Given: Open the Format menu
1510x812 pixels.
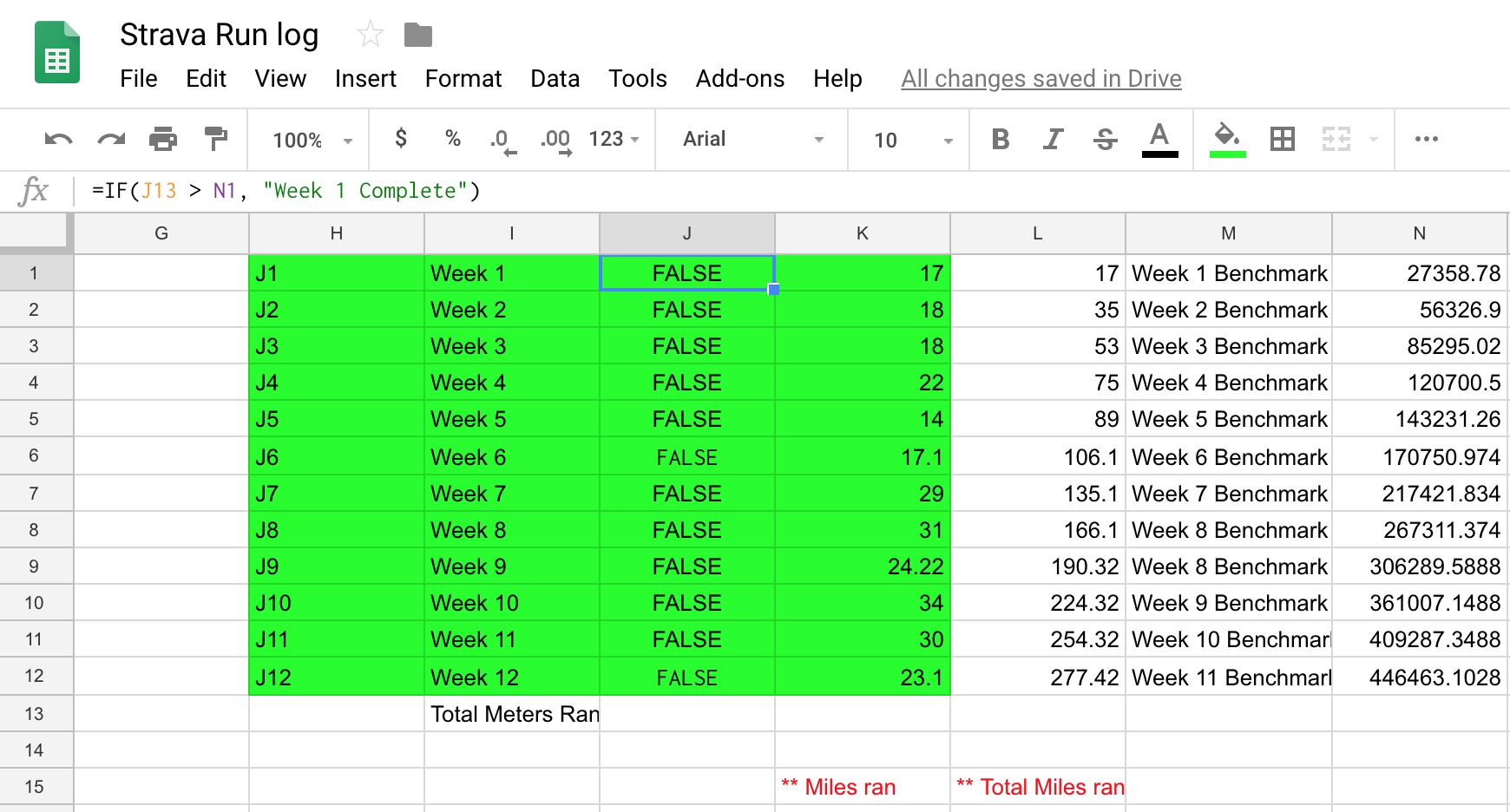Looking at the screenshot, I should pyautogui.click(x=463, y=79).
